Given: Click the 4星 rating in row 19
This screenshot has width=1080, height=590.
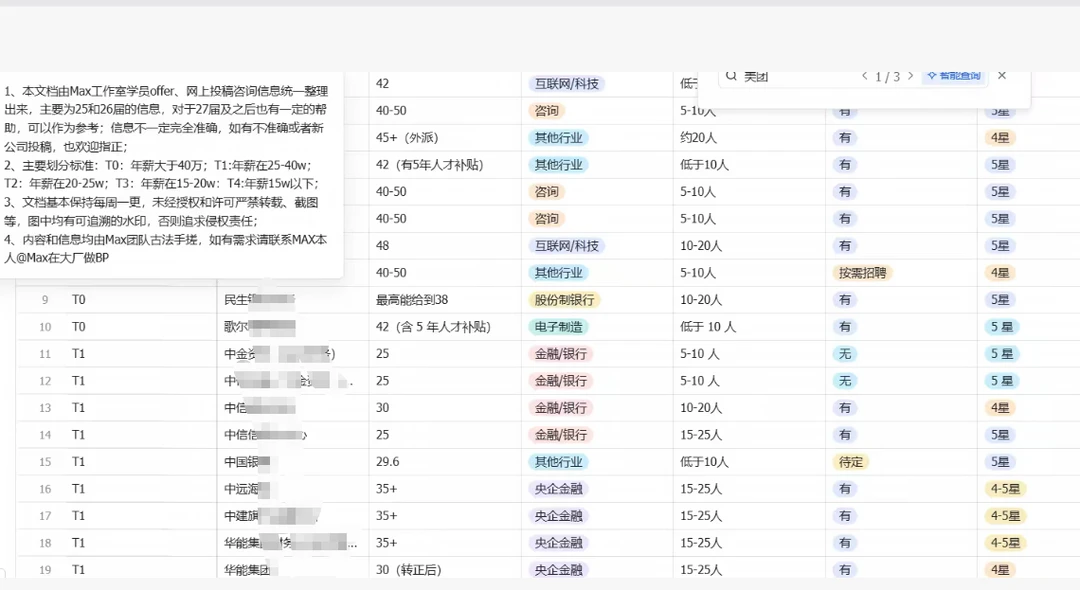Looking at the screenshot, I should [x=999, y=569].
